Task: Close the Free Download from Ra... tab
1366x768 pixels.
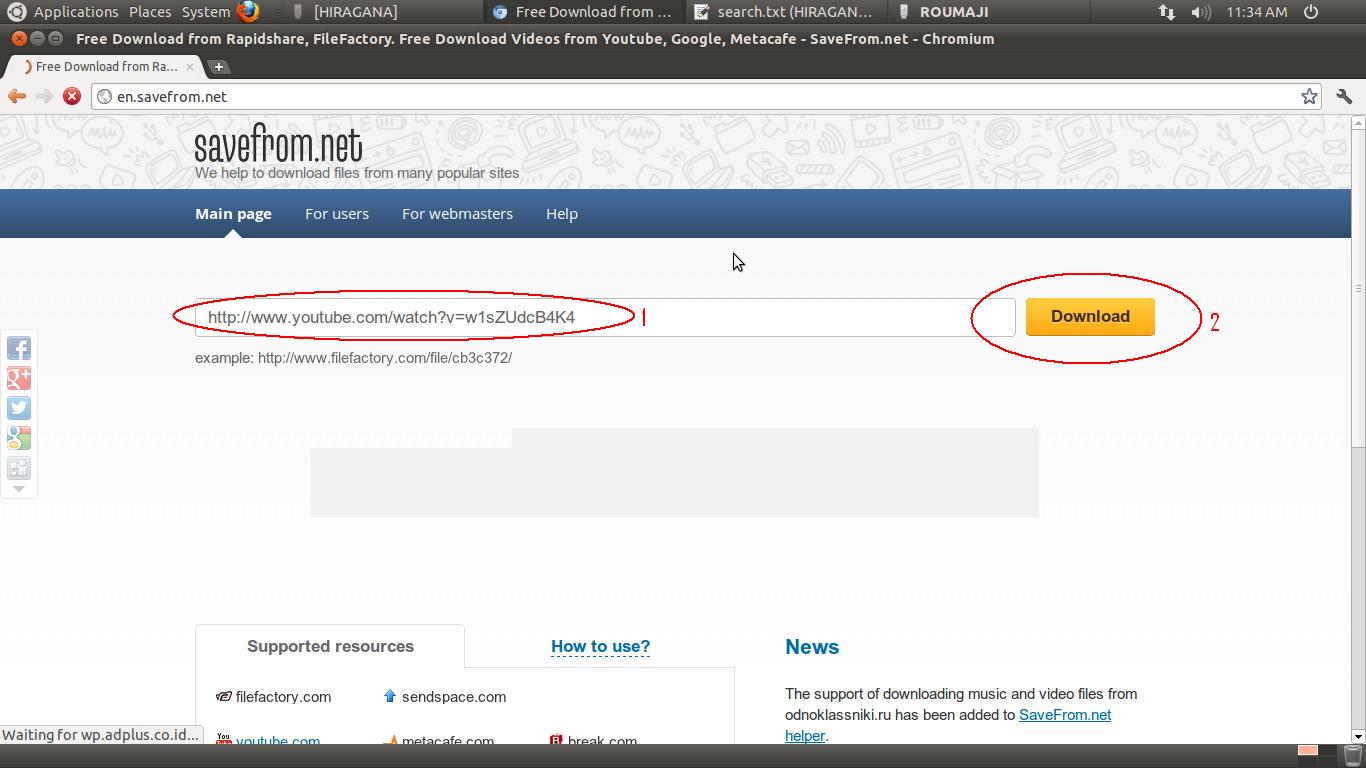Action: click(190, 67)
